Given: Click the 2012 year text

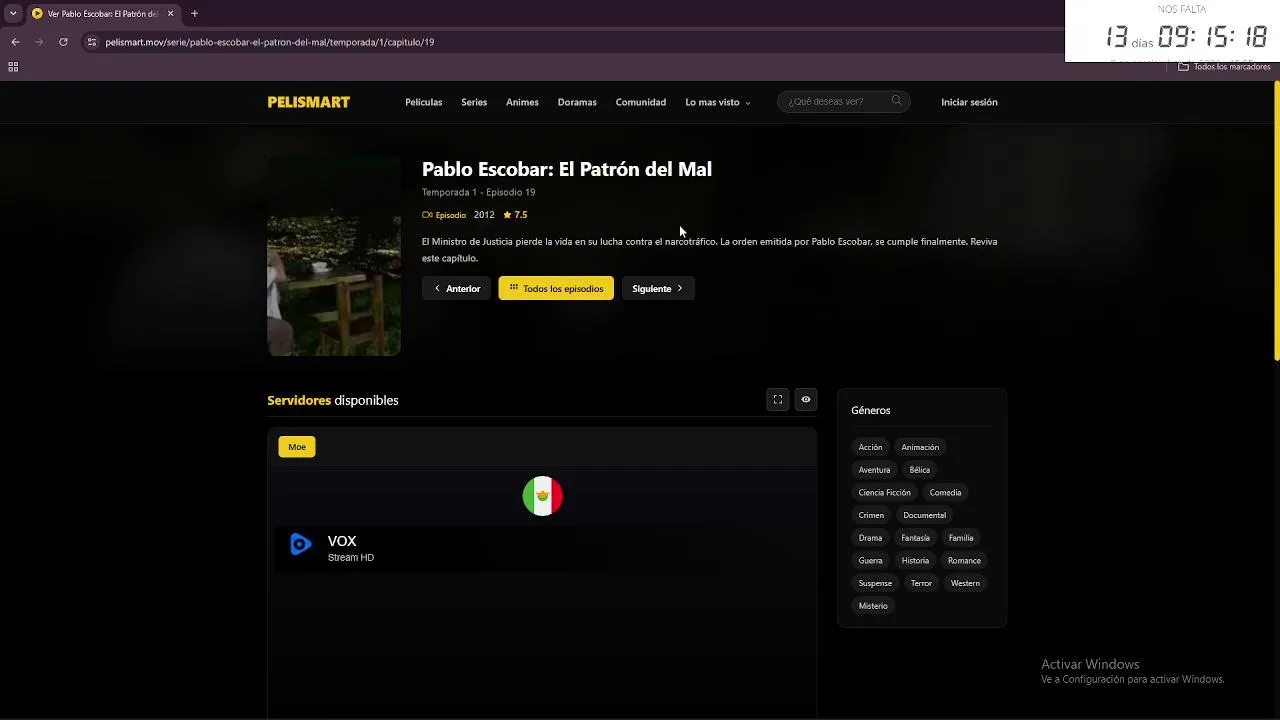Looking at the screenshot, I should tap(484, 215).
